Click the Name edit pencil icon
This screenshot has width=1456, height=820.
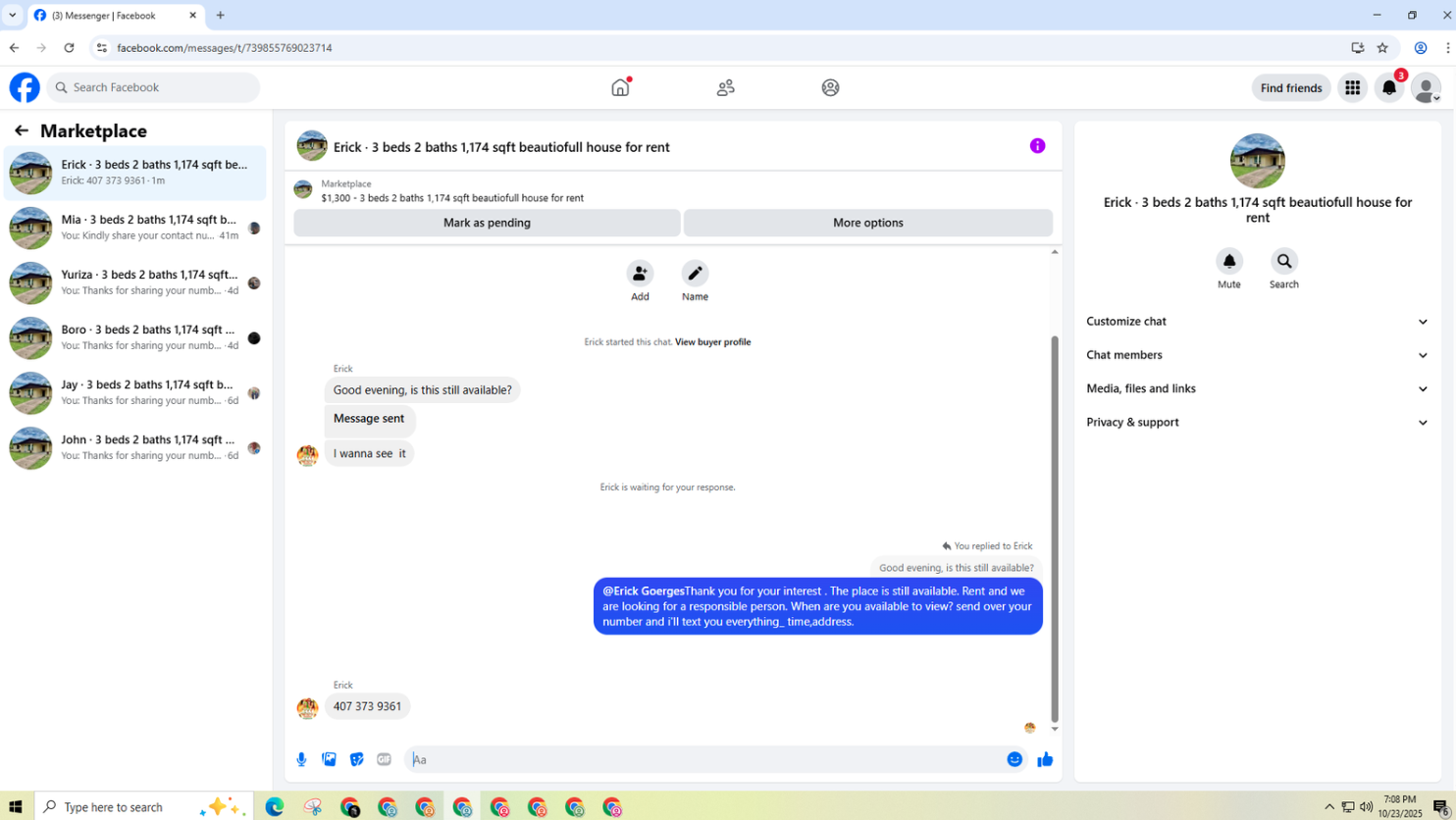click(x=695, y=273)
